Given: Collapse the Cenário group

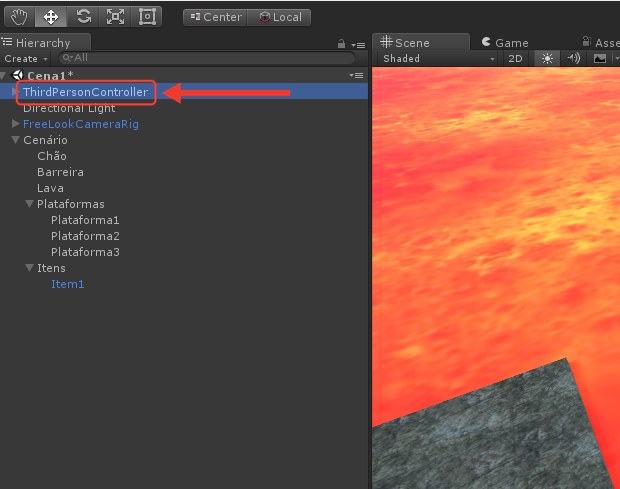Looking at the screenshot, I should 15,140.
